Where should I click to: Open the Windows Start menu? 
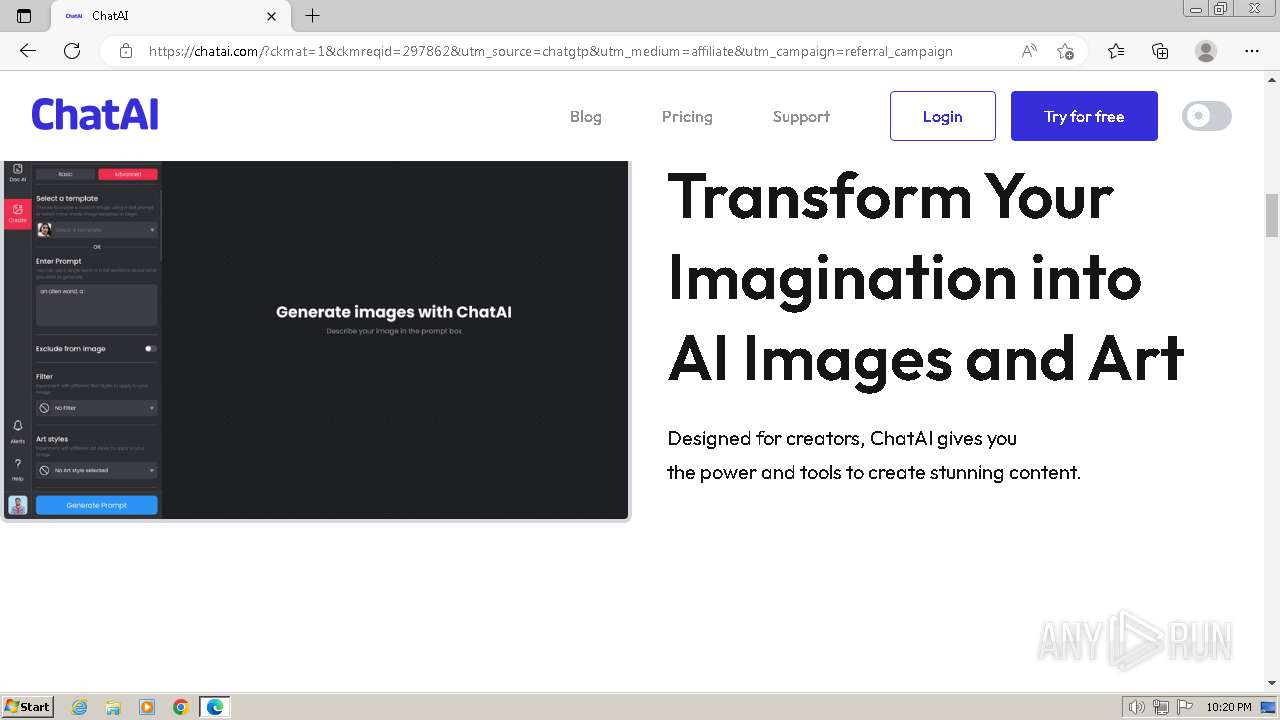(27, 706)
